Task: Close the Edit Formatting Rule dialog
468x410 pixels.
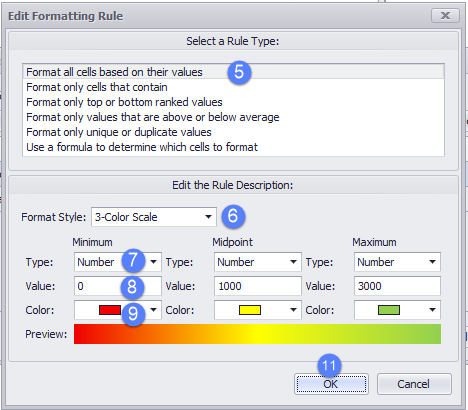Action: pyautogui.click(x=445, y=16)
